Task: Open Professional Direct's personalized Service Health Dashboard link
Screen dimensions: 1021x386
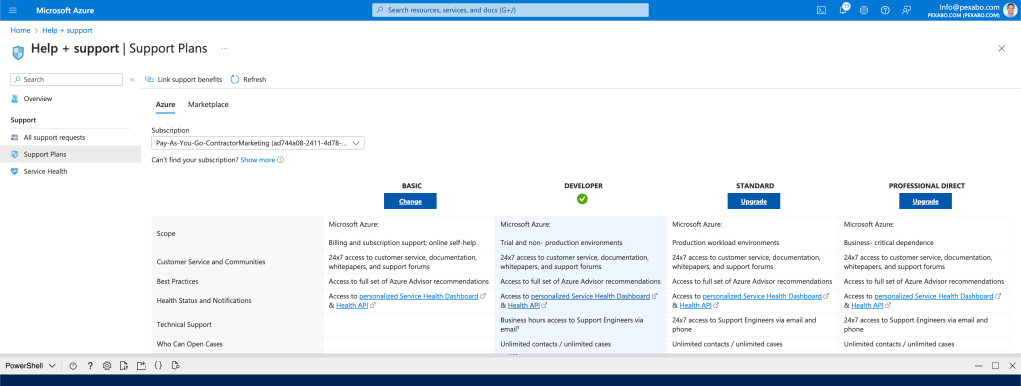Action: [934, 296]
